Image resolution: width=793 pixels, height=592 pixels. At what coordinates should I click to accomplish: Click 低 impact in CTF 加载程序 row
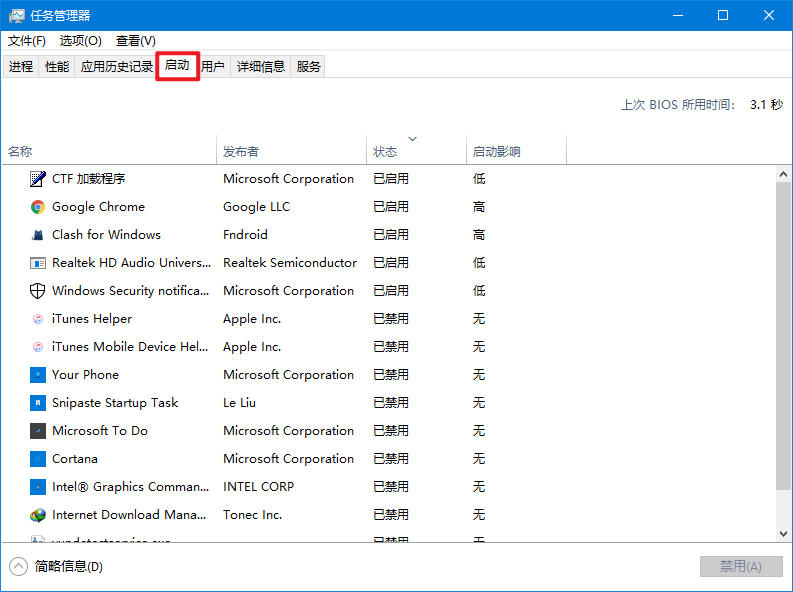[x=479, y=179]
